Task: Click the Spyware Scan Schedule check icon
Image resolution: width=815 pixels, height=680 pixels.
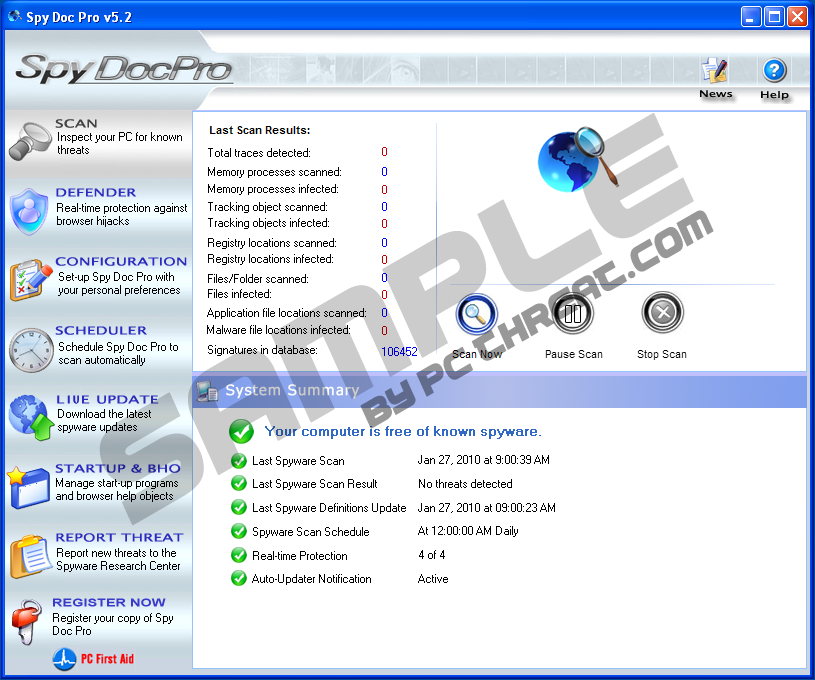Action: point(239,531)
